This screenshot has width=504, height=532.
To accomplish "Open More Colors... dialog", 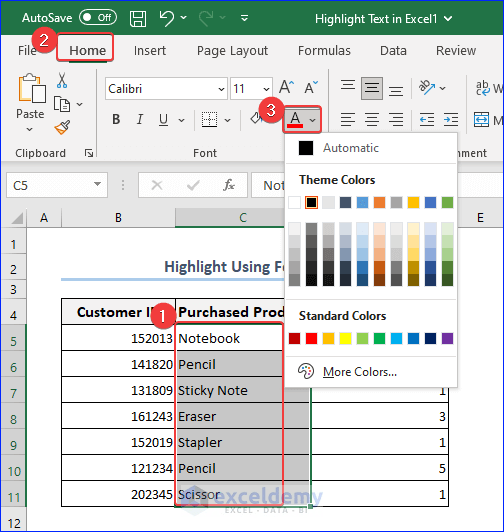I will [x=371, y=372].
